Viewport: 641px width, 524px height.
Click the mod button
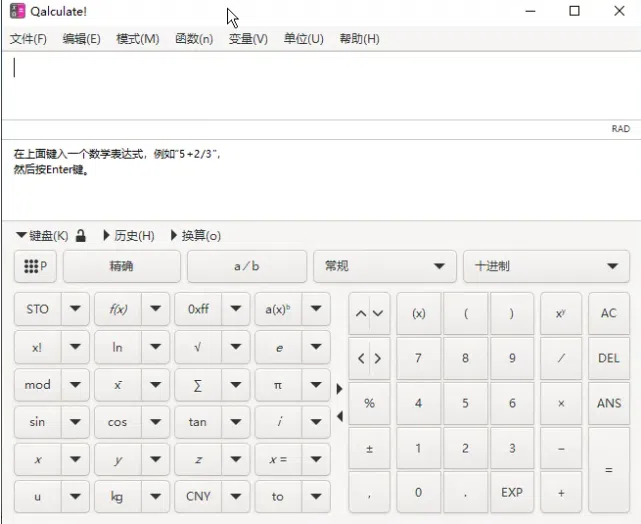pos(37,385)
